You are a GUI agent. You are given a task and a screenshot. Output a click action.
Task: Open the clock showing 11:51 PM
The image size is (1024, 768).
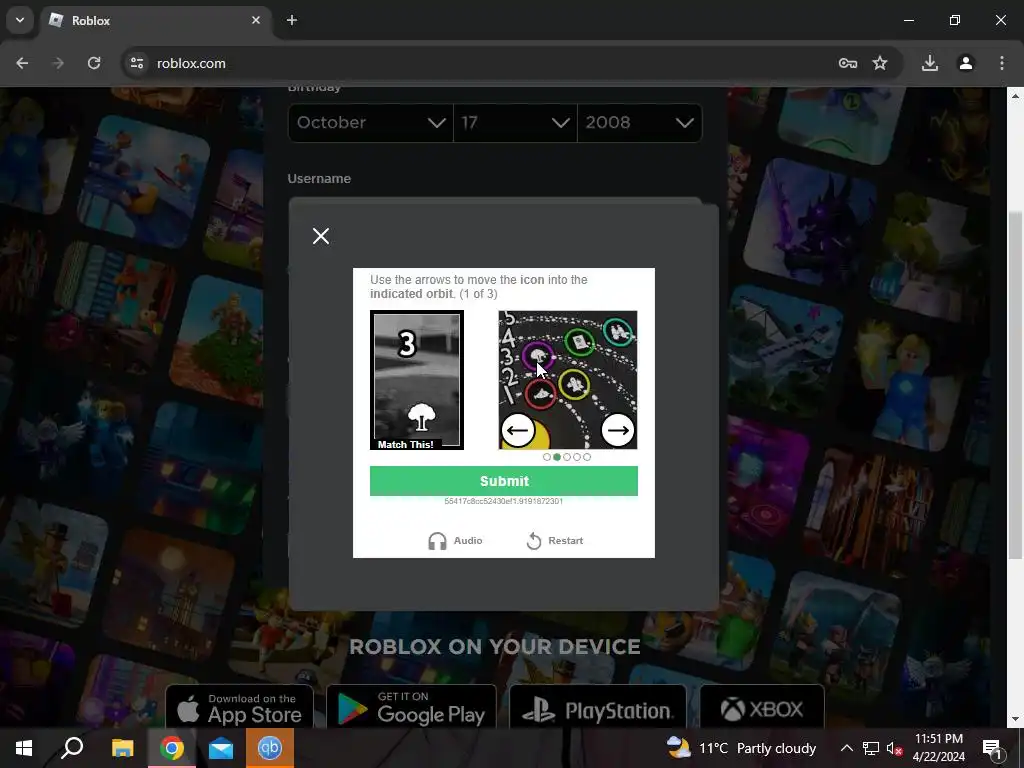coord(938,748)
